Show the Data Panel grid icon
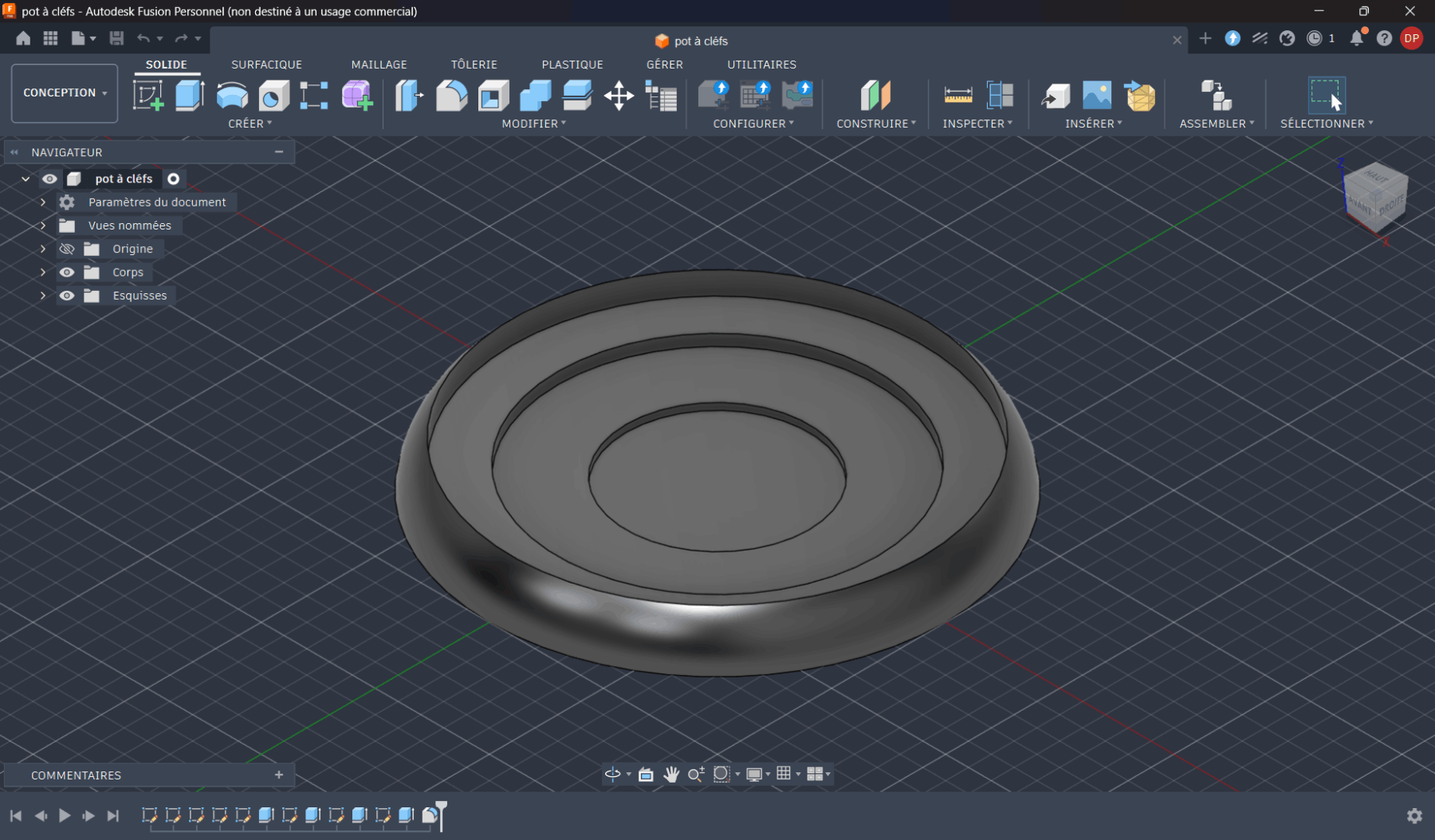The height and width of the screenshot is (840, 1435). click(50, 38)
